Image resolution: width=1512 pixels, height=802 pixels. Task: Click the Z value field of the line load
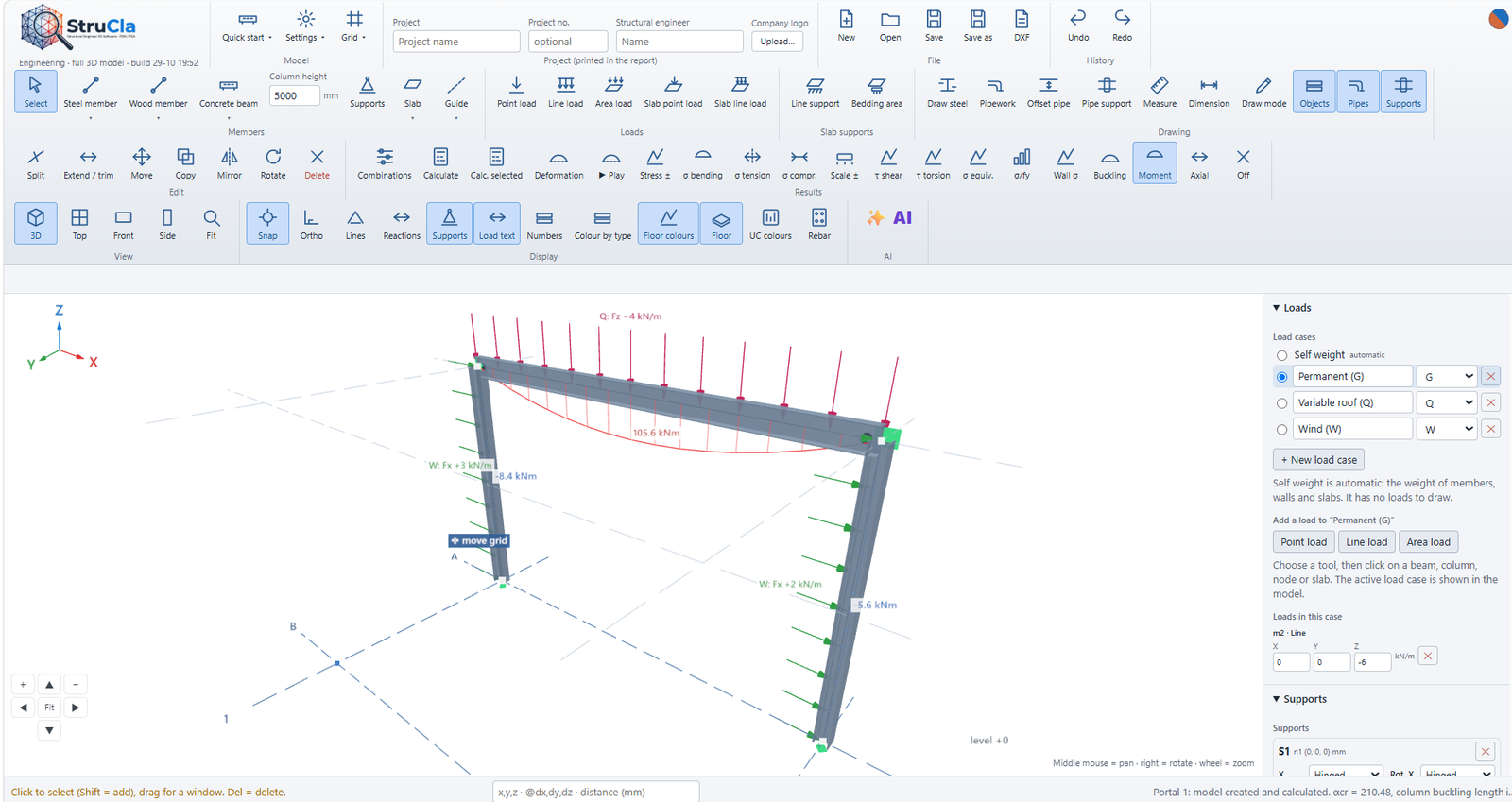click(1372, 662)
